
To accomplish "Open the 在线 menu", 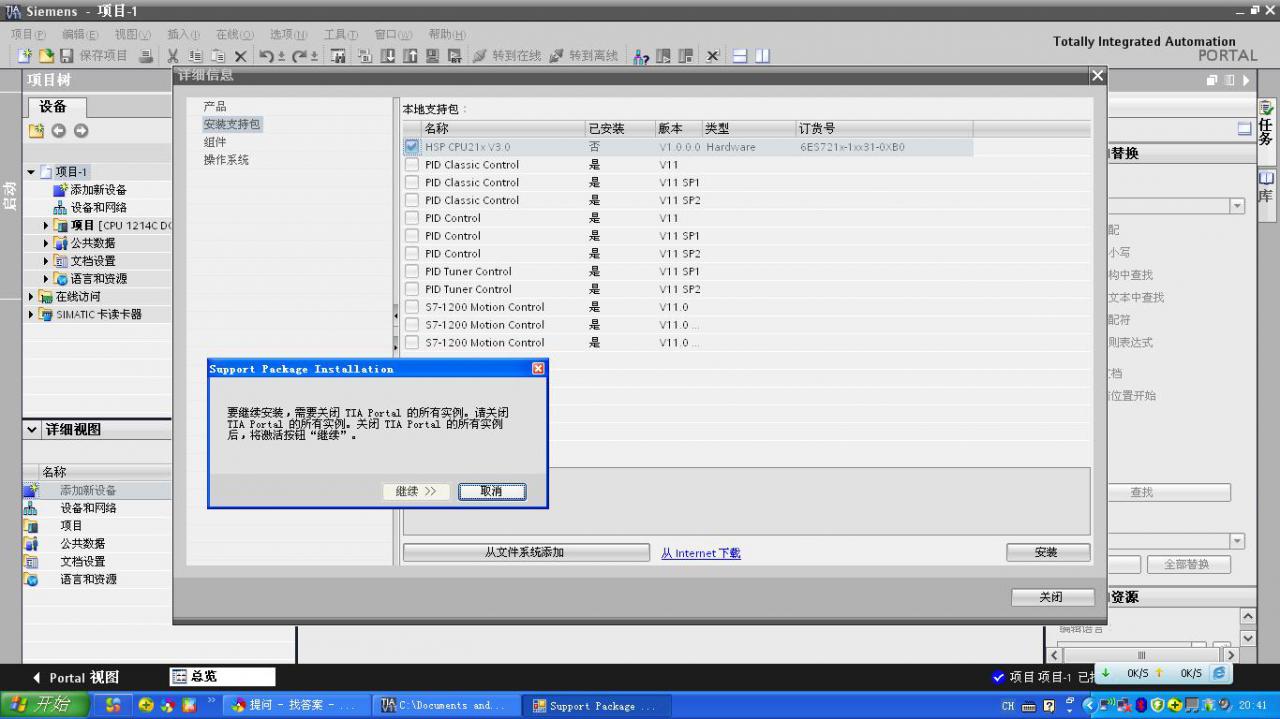I will pos(235,34).
